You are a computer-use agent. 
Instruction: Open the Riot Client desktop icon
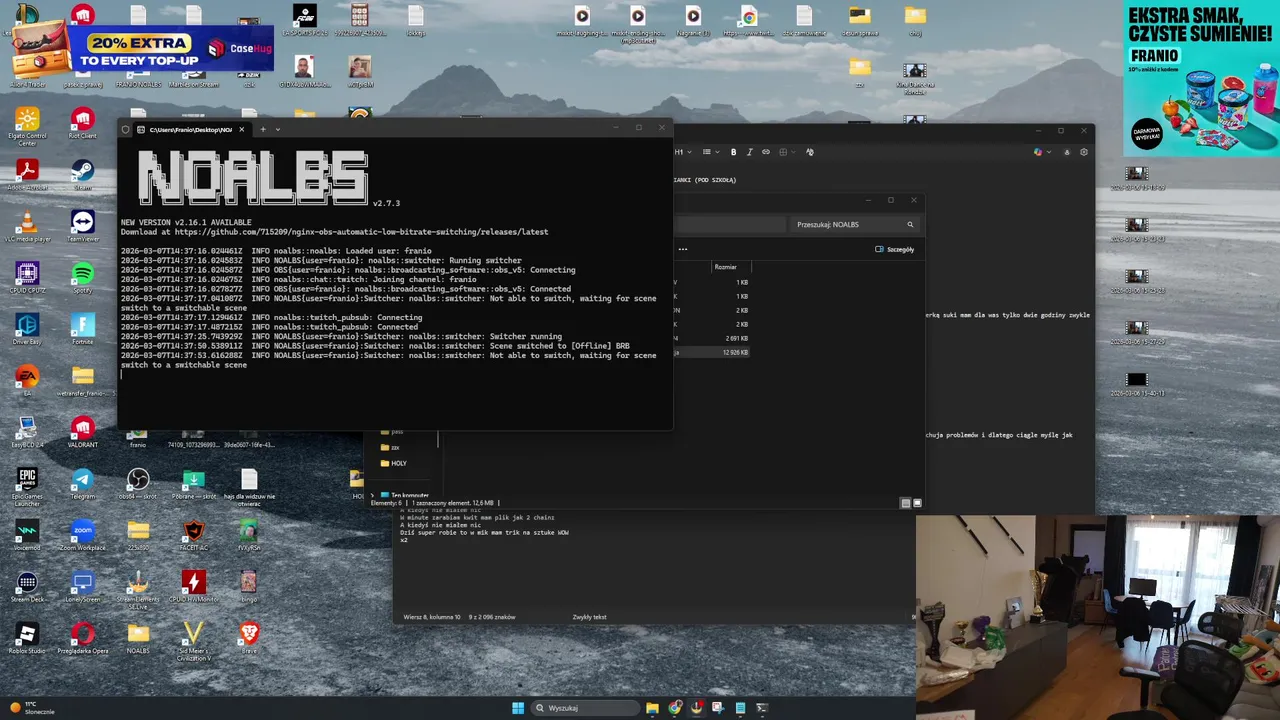click(83, 124)
